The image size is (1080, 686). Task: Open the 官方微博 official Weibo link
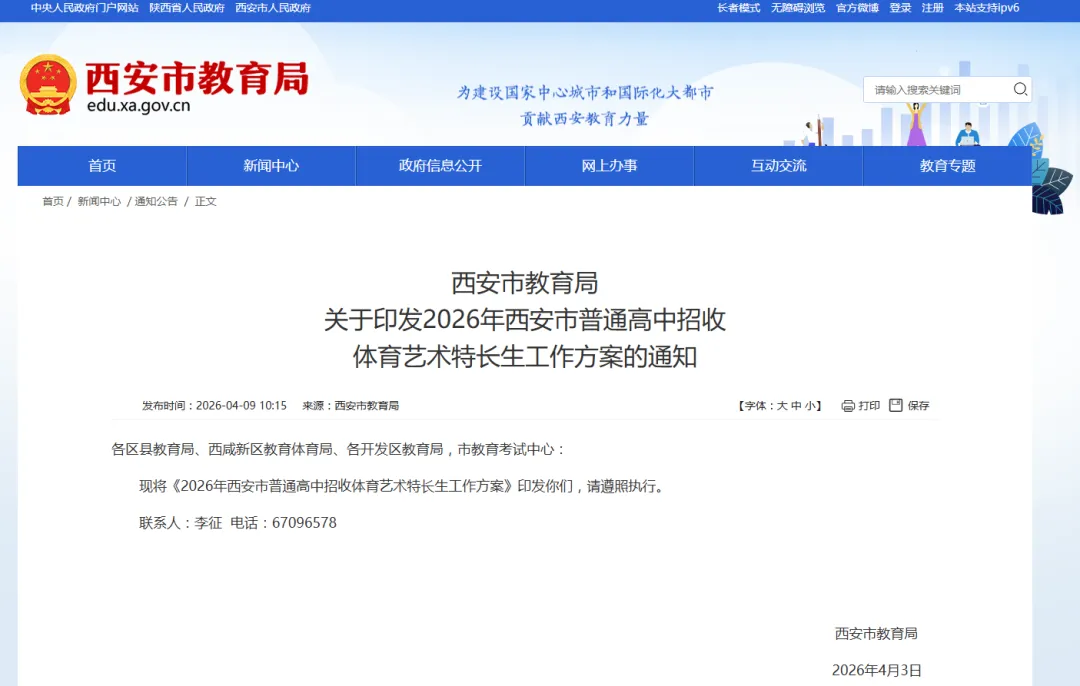857,8
